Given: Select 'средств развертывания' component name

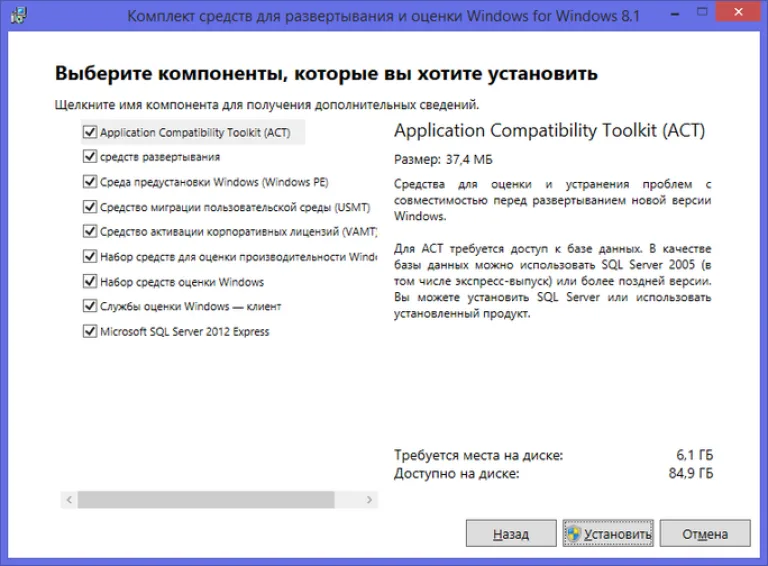Looking at the screenshot, I should [160, 157].
